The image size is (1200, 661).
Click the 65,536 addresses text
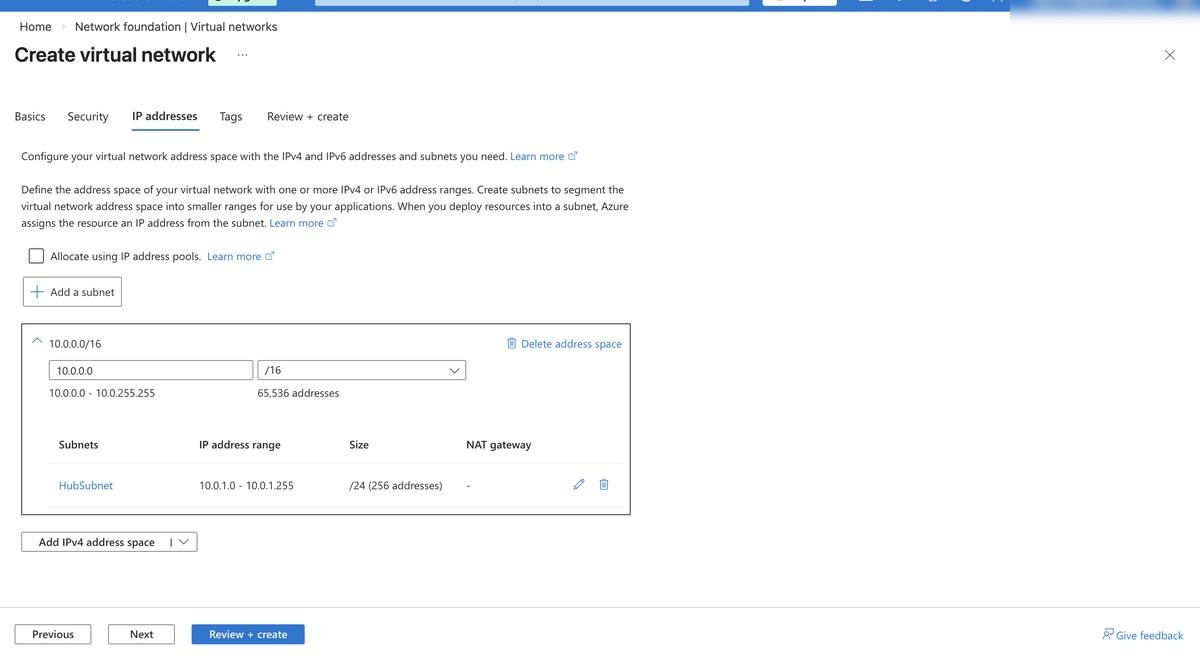(x=298, y=393)
